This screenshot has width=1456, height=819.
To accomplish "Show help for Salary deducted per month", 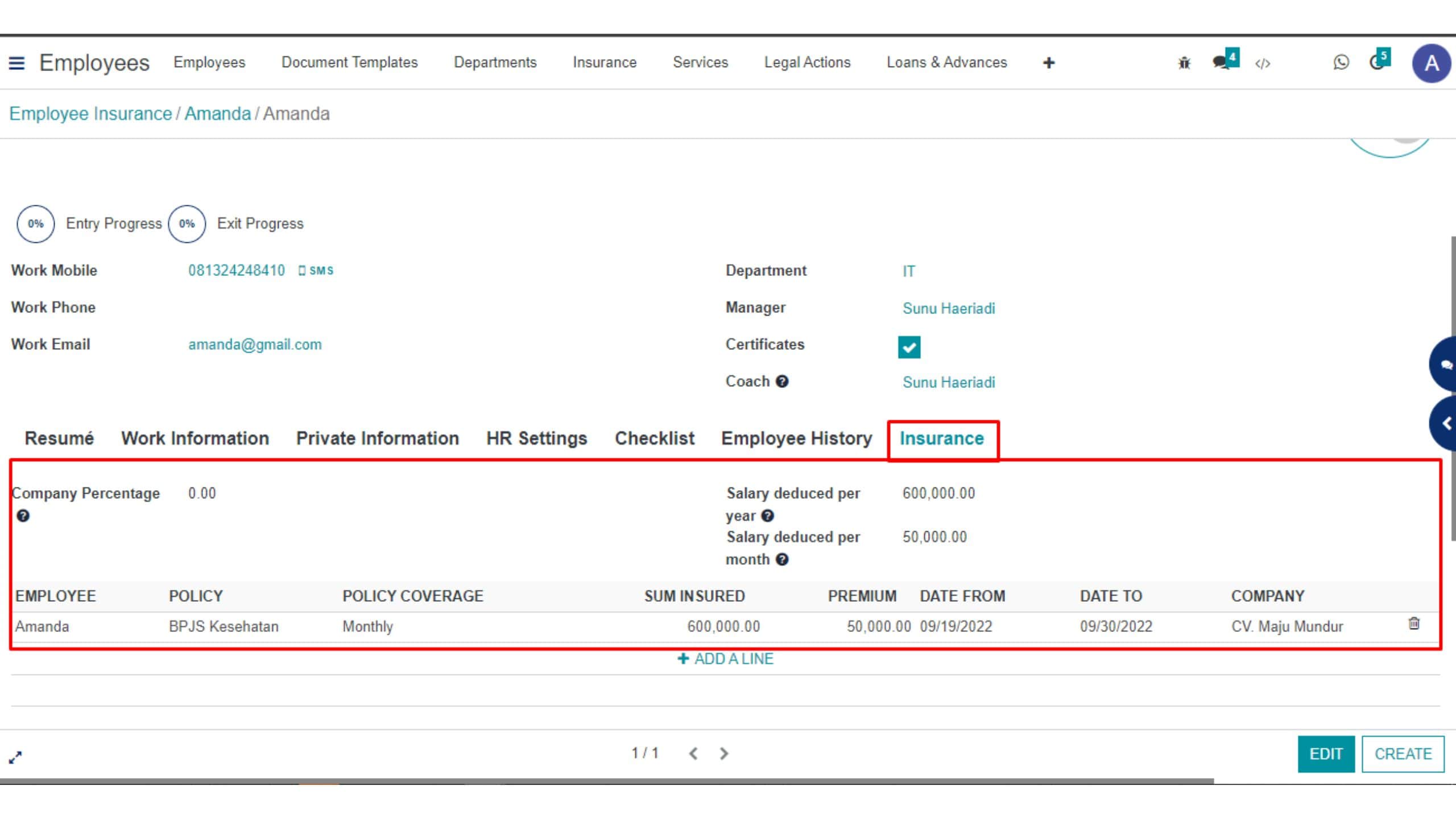I will (x=782, y=560).
